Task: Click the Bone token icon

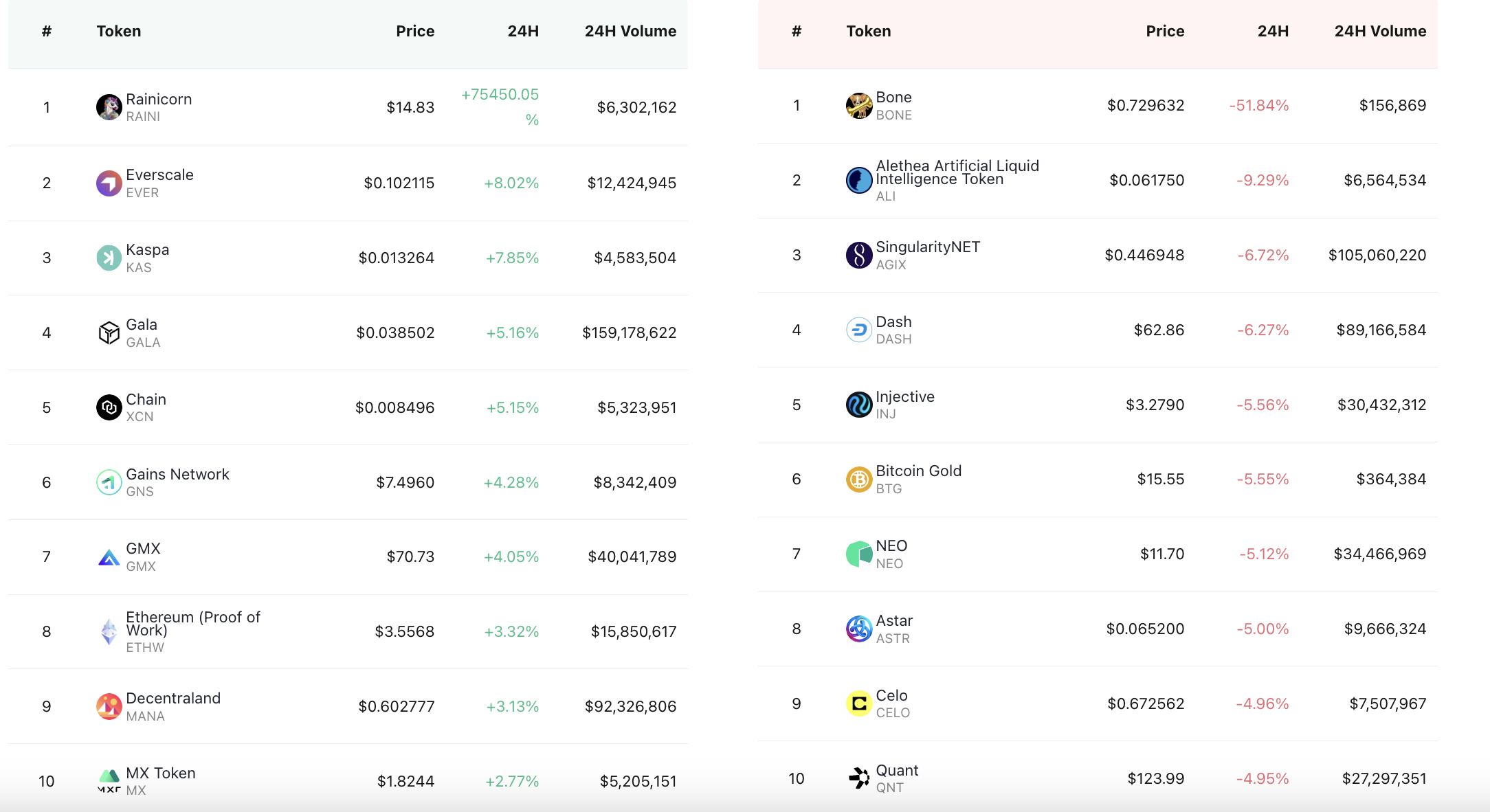Action: [x=859, y=106]
